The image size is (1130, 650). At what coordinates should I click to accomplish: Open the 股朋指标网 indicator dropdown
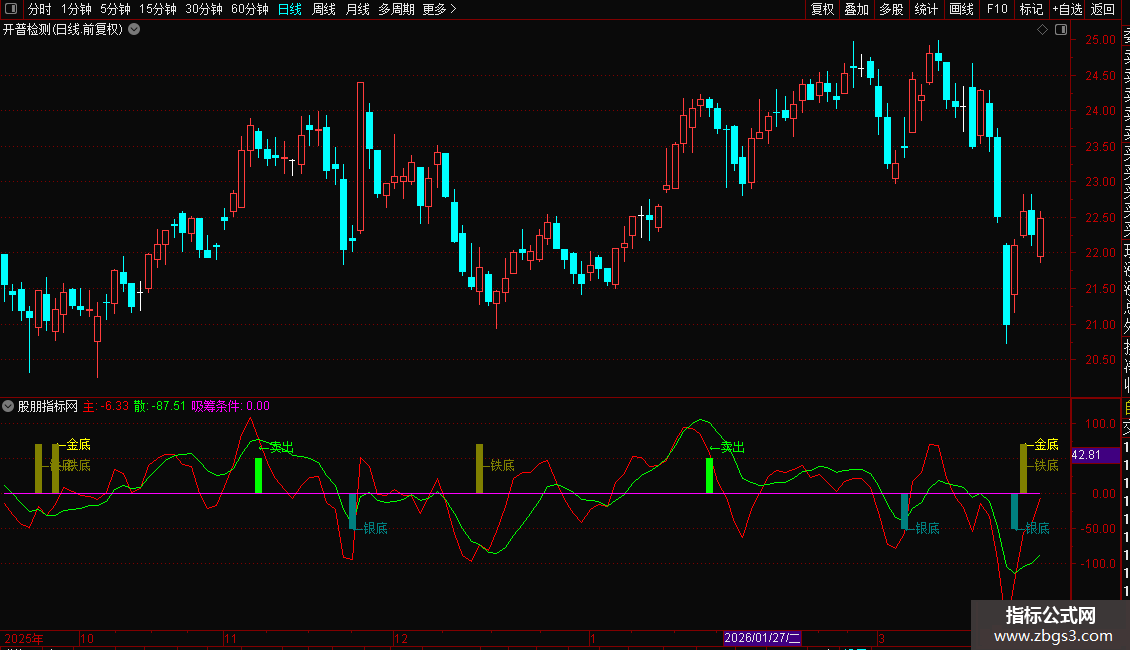point(8,406)
